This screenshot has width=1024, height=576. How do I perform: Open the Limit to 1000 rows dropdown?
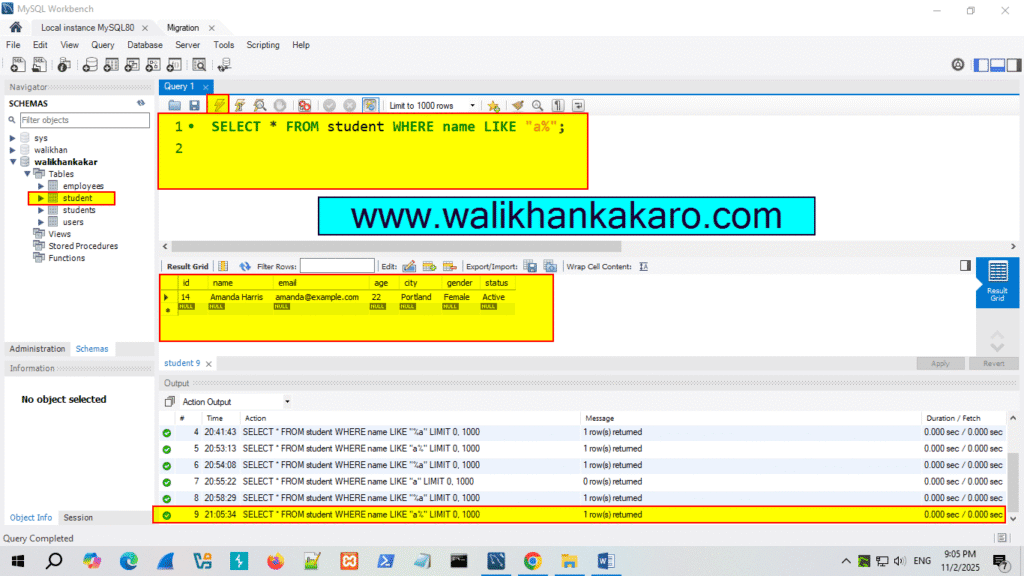pyautogui.click(x=472, y=104)
